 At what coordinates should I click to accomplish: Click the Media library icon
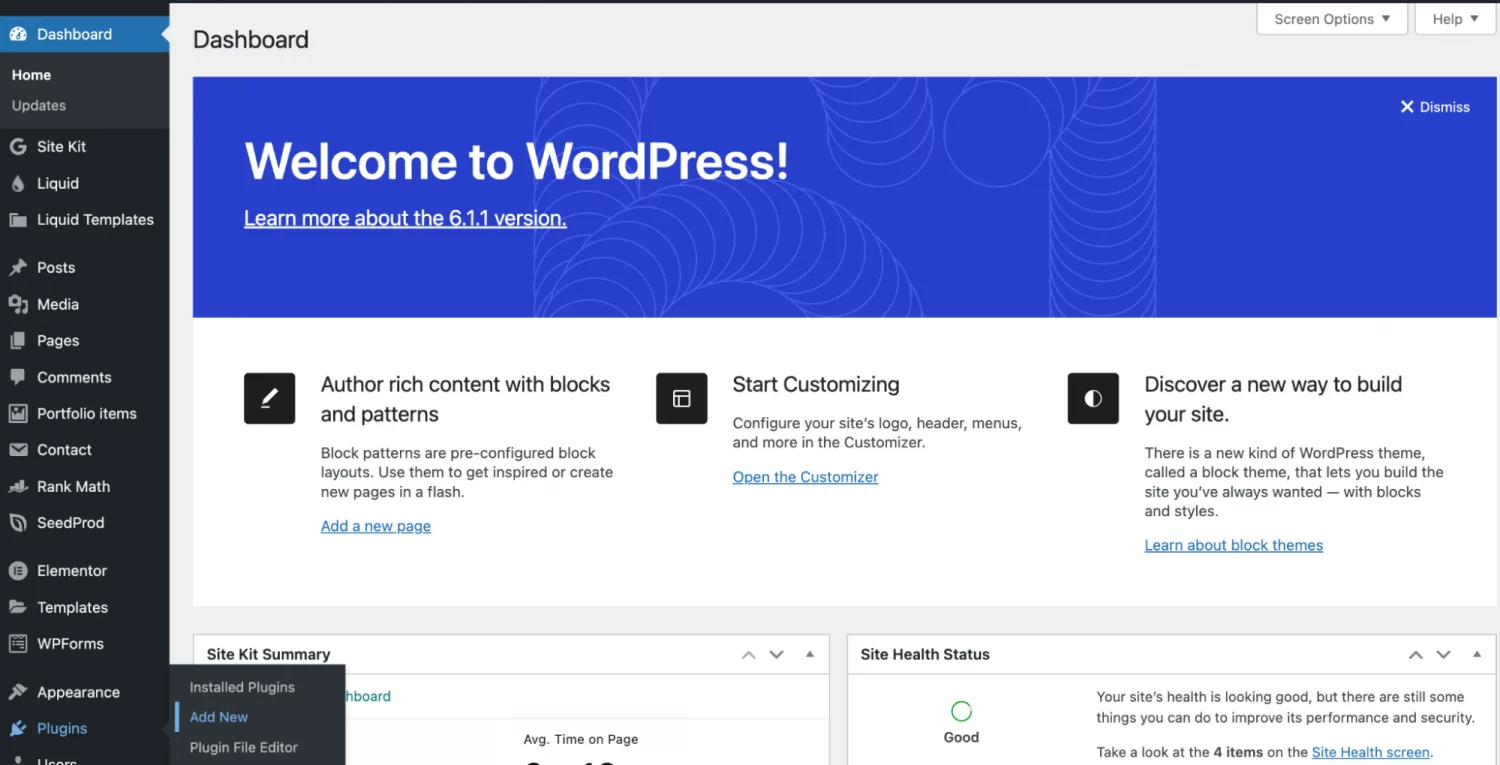17,304
